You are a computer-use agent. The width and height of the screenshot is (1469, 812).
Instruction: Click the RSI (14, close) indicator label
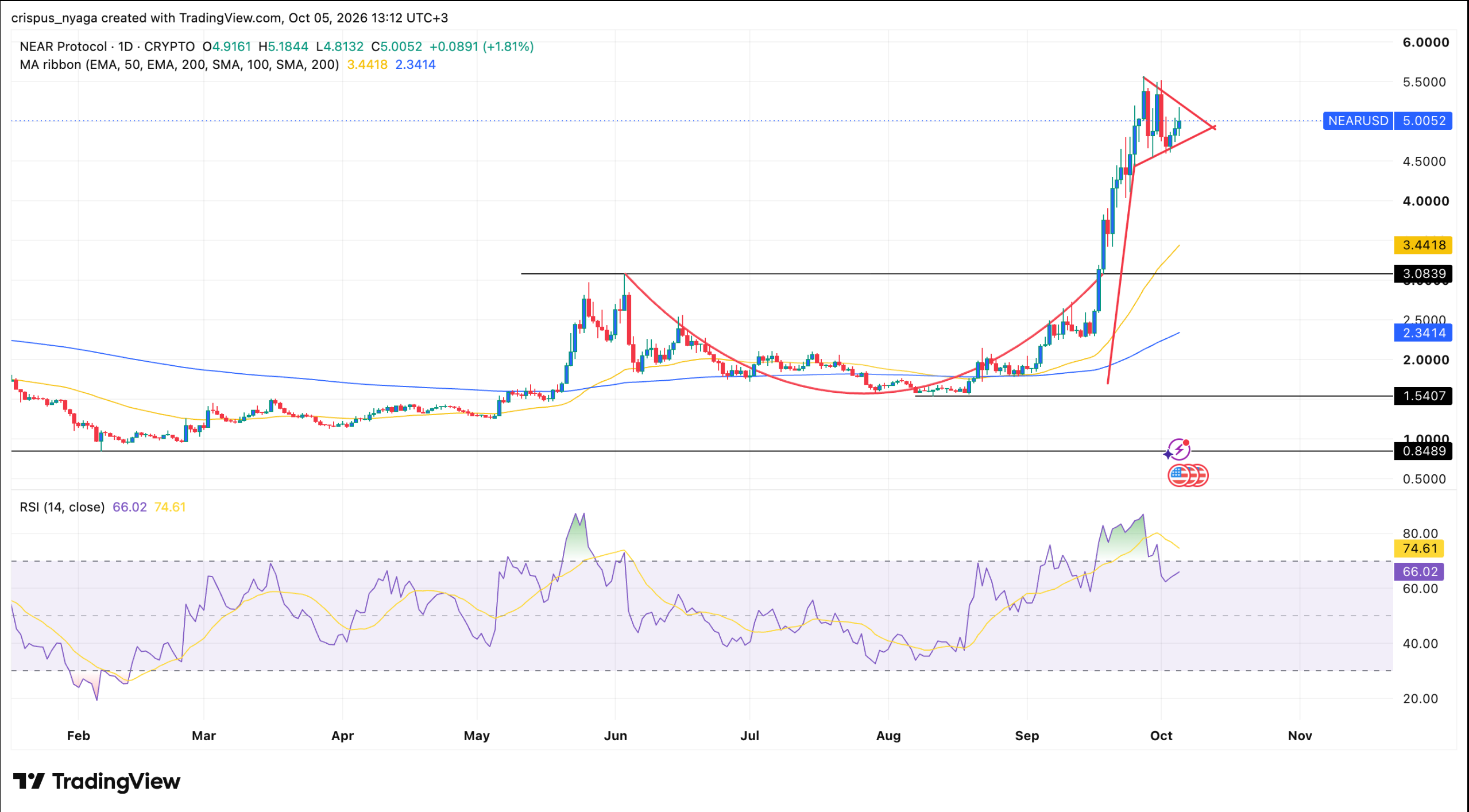(x=62, y=506)
